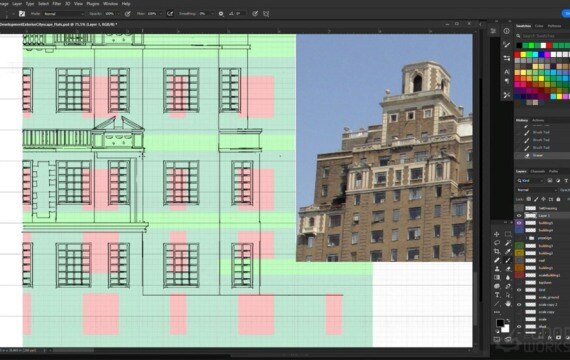570x360 pixels.
Task: Toggle lock transparent pixels
Action: click(x=529, y=199)
